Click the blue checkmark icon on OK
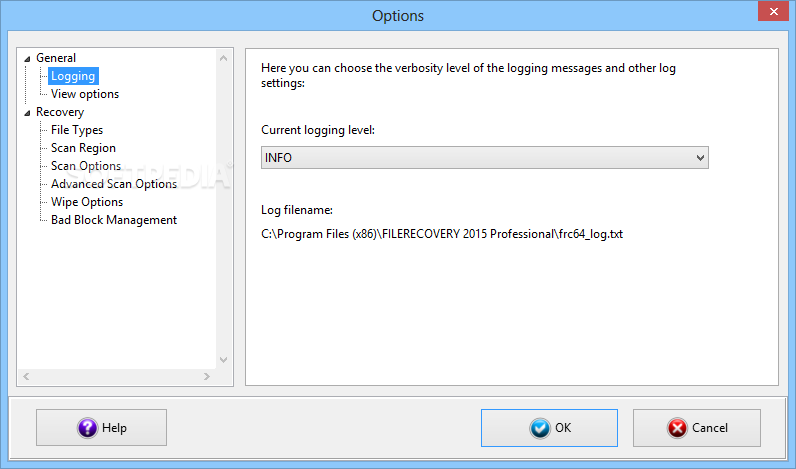Image resolution: width=796 pixels, height=469 pixels. click(x=540, y=428)
